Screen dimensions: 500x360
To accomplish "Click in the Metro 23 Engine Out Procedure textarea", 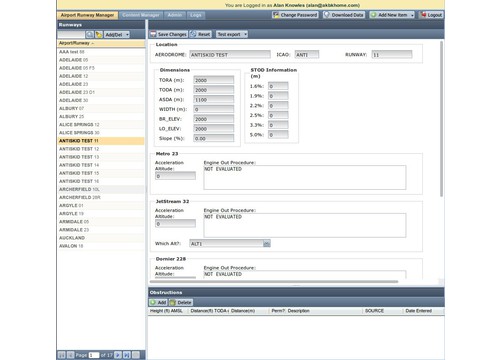I will pos(305,178).
